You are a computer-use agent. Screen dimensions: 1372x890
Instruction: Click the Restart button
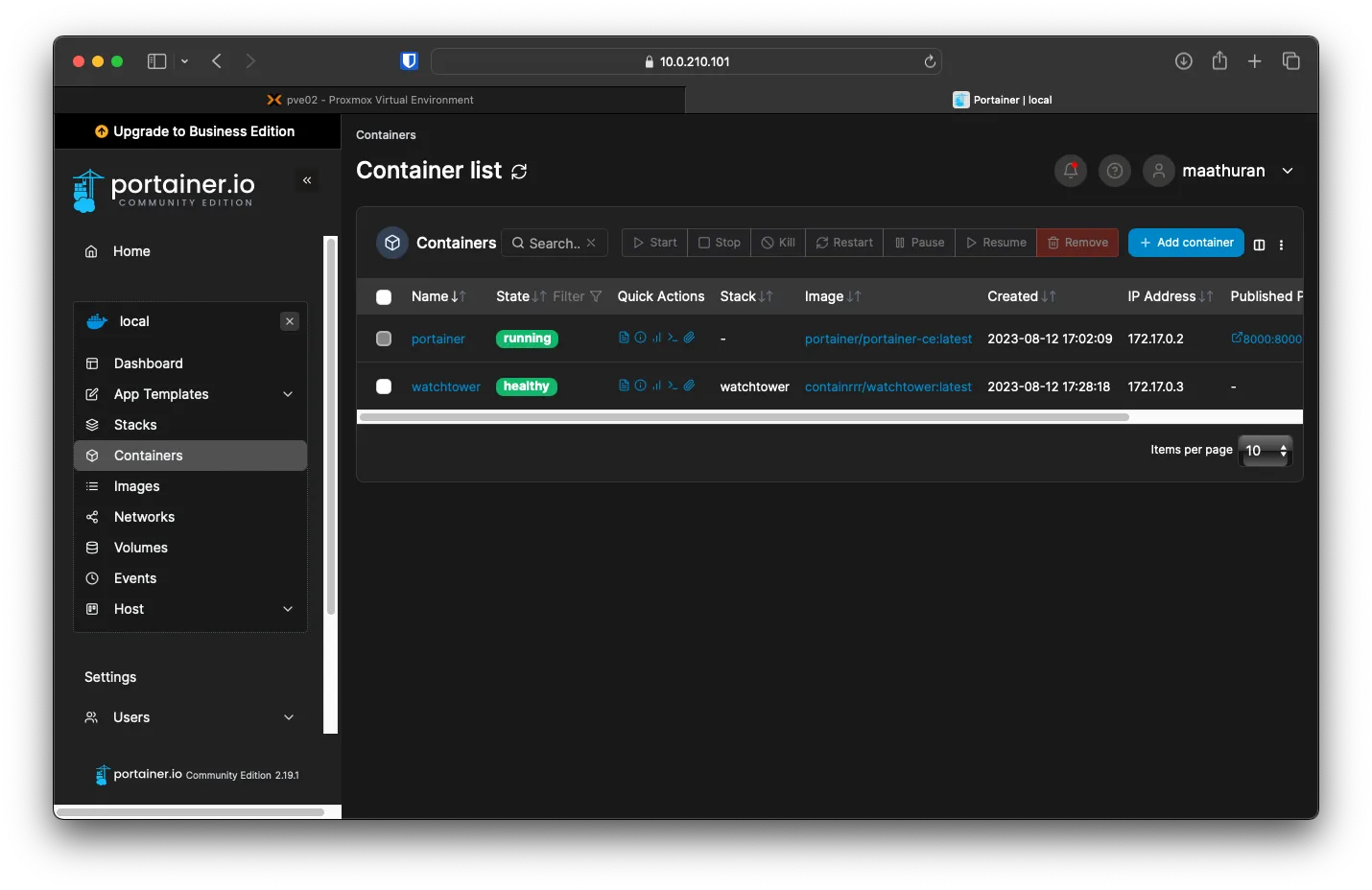(844, 243)
